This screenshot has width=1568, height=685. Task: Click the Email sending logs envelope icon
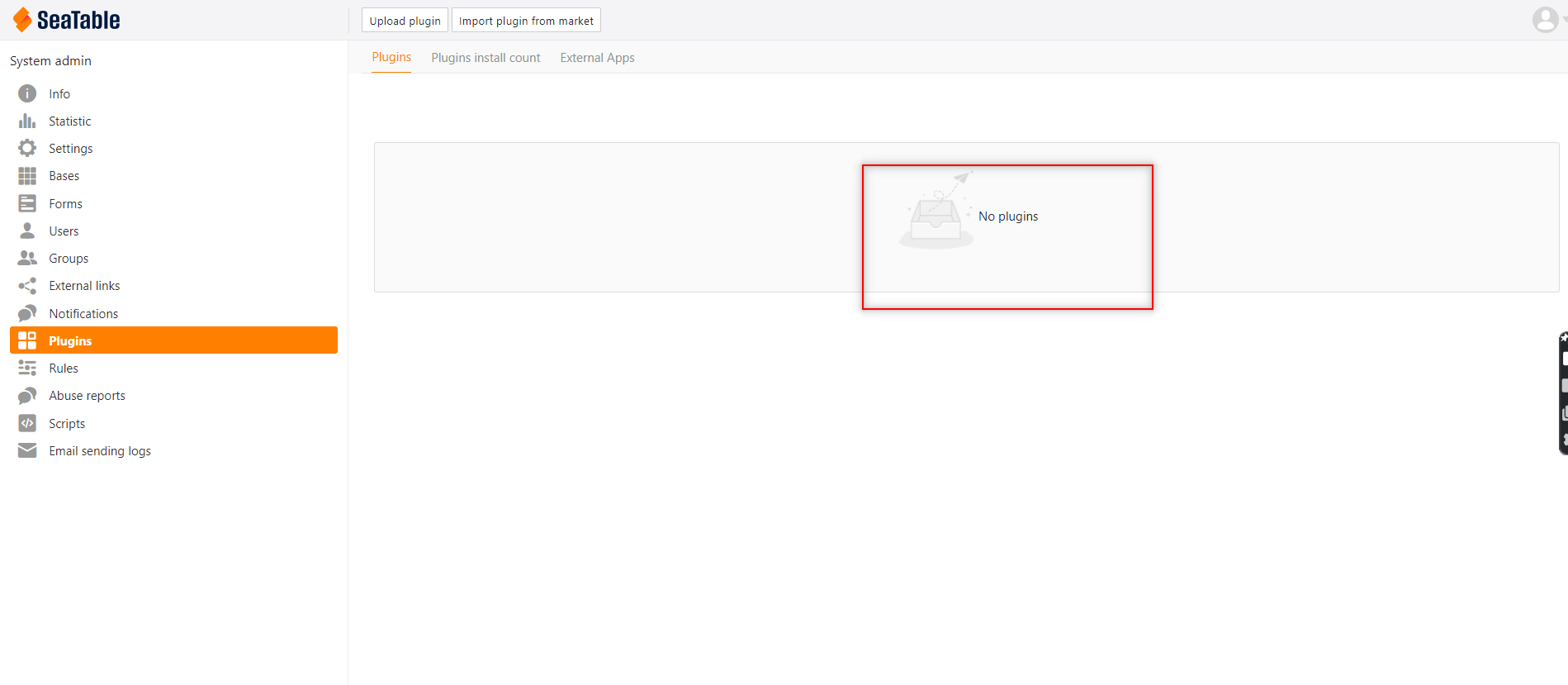[x=27, y=450]
